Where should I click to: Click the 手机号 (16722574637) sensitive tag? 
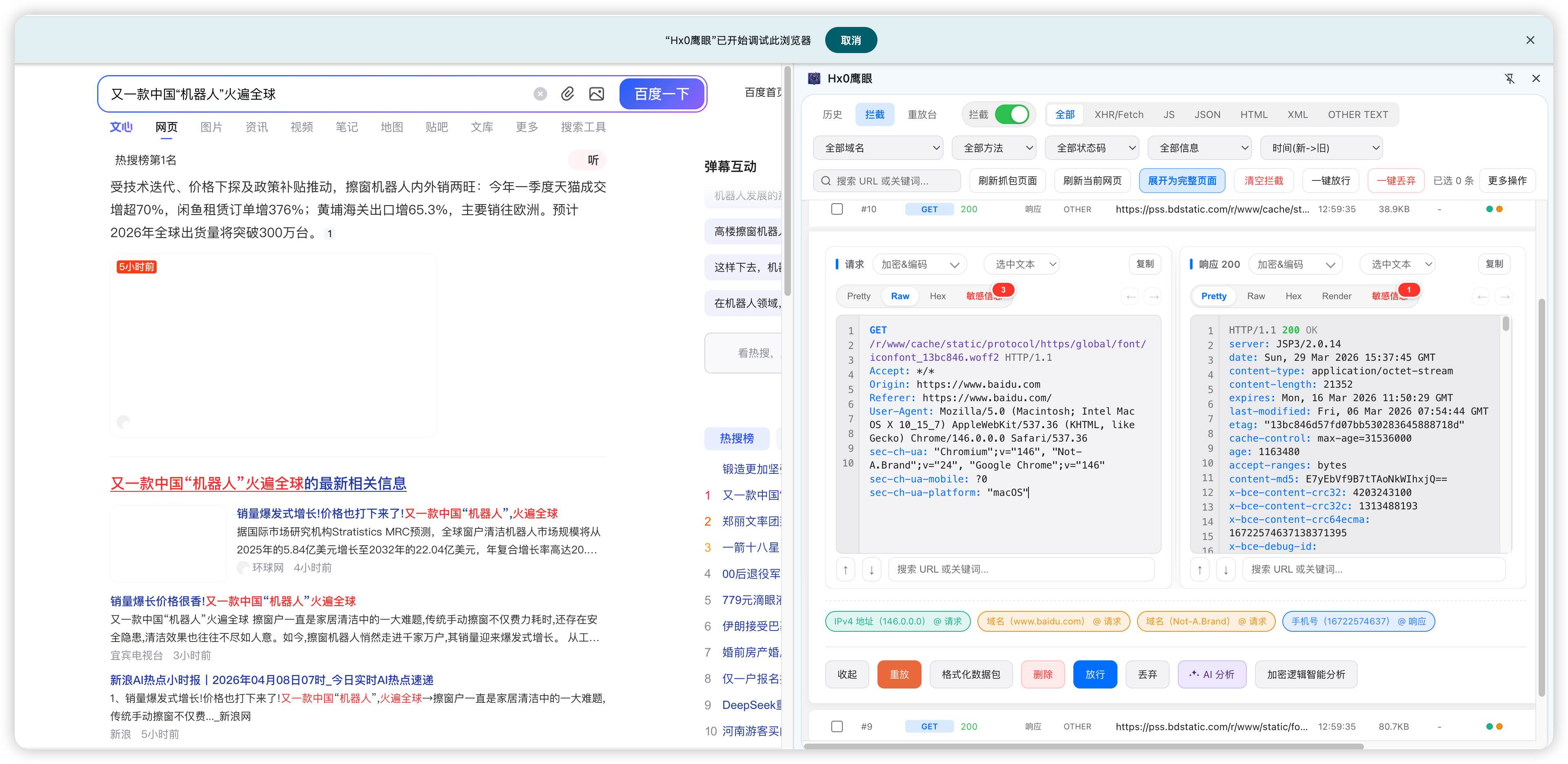pos(1358,622)
